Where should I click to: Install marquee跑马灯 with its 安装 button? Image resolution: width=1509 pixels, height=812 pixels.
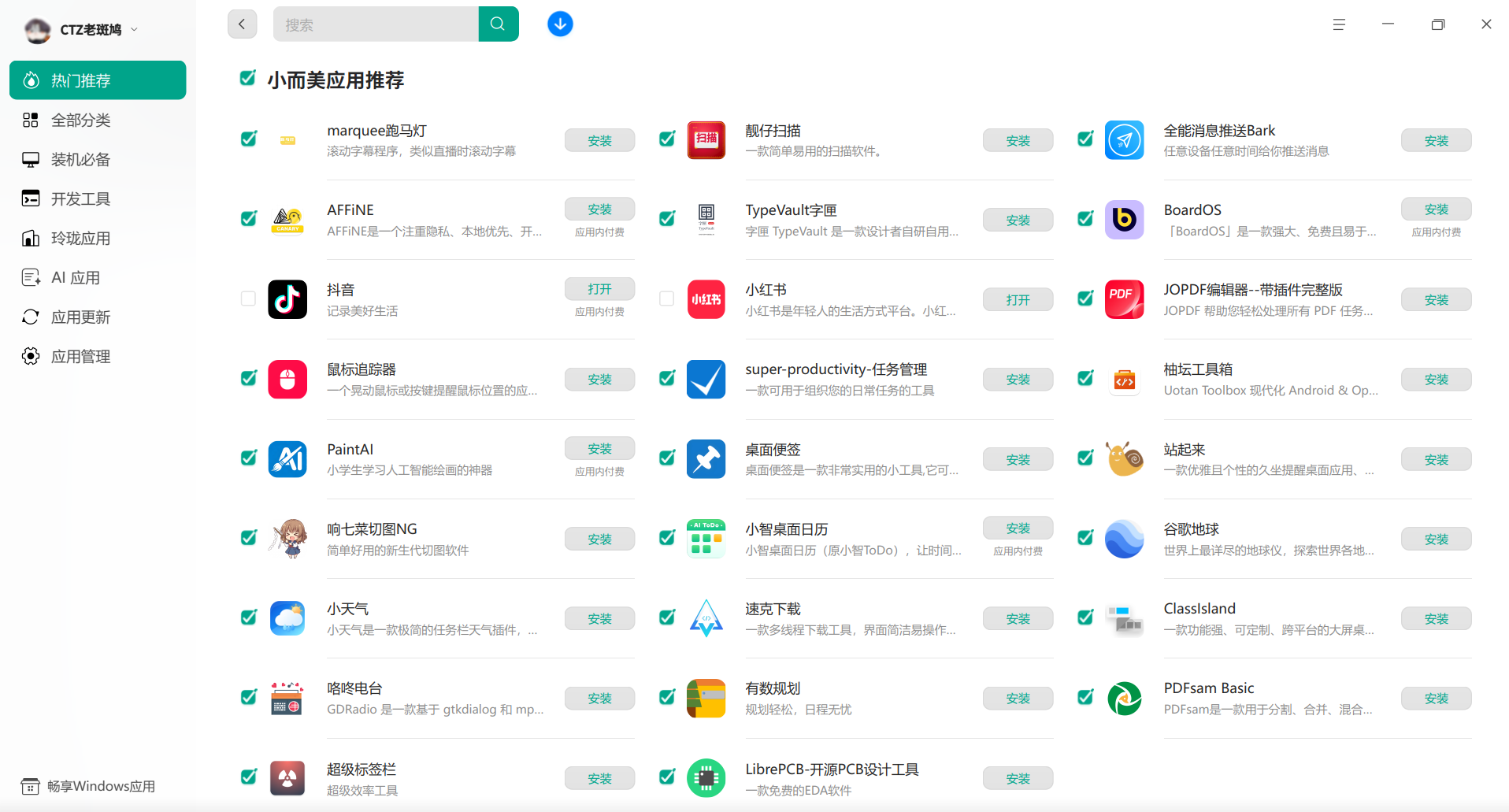point(599,140)
